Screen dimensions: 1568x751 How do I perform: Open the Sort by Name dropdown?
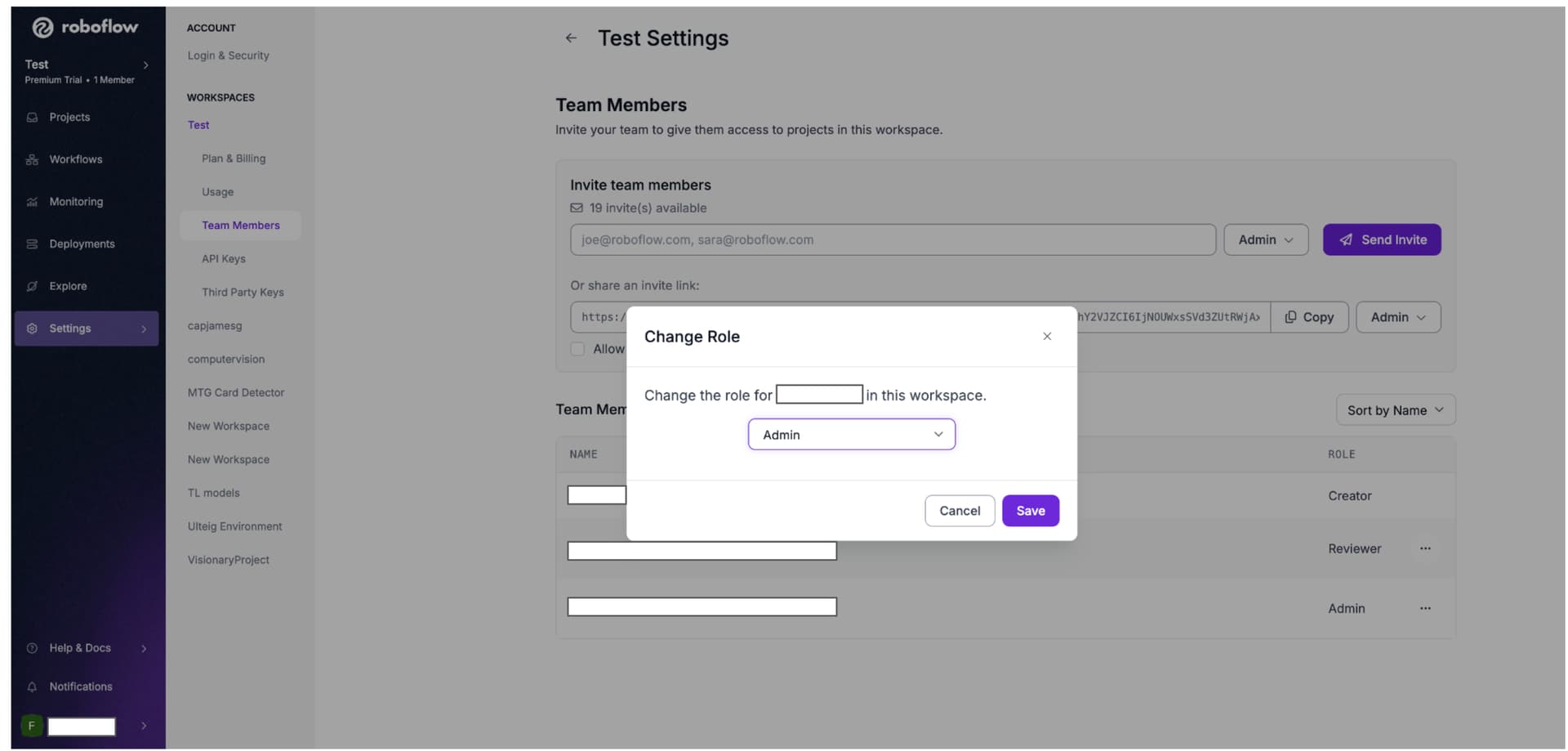tap(1396, 410)
